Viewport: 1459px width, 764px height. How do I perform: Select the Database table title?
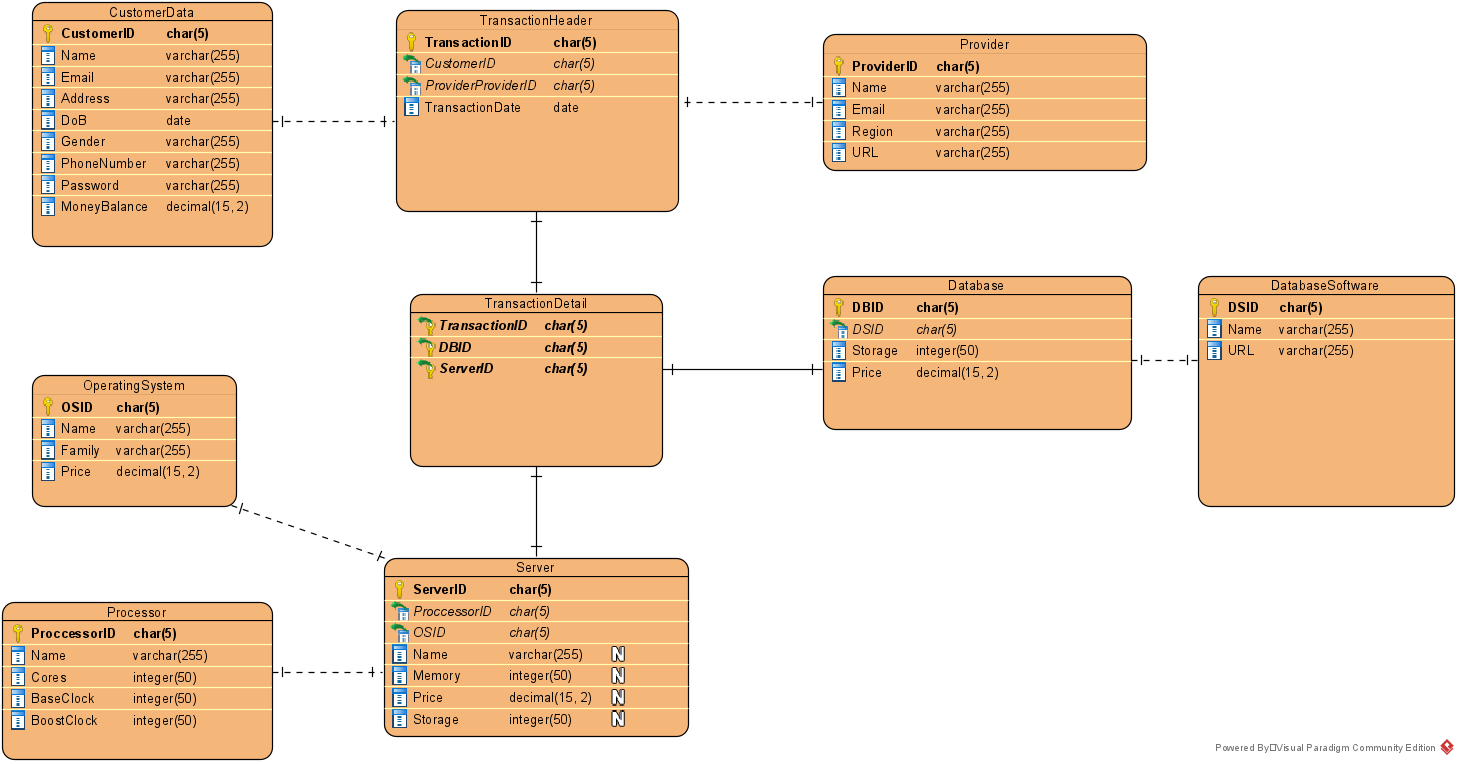(976, 285)
